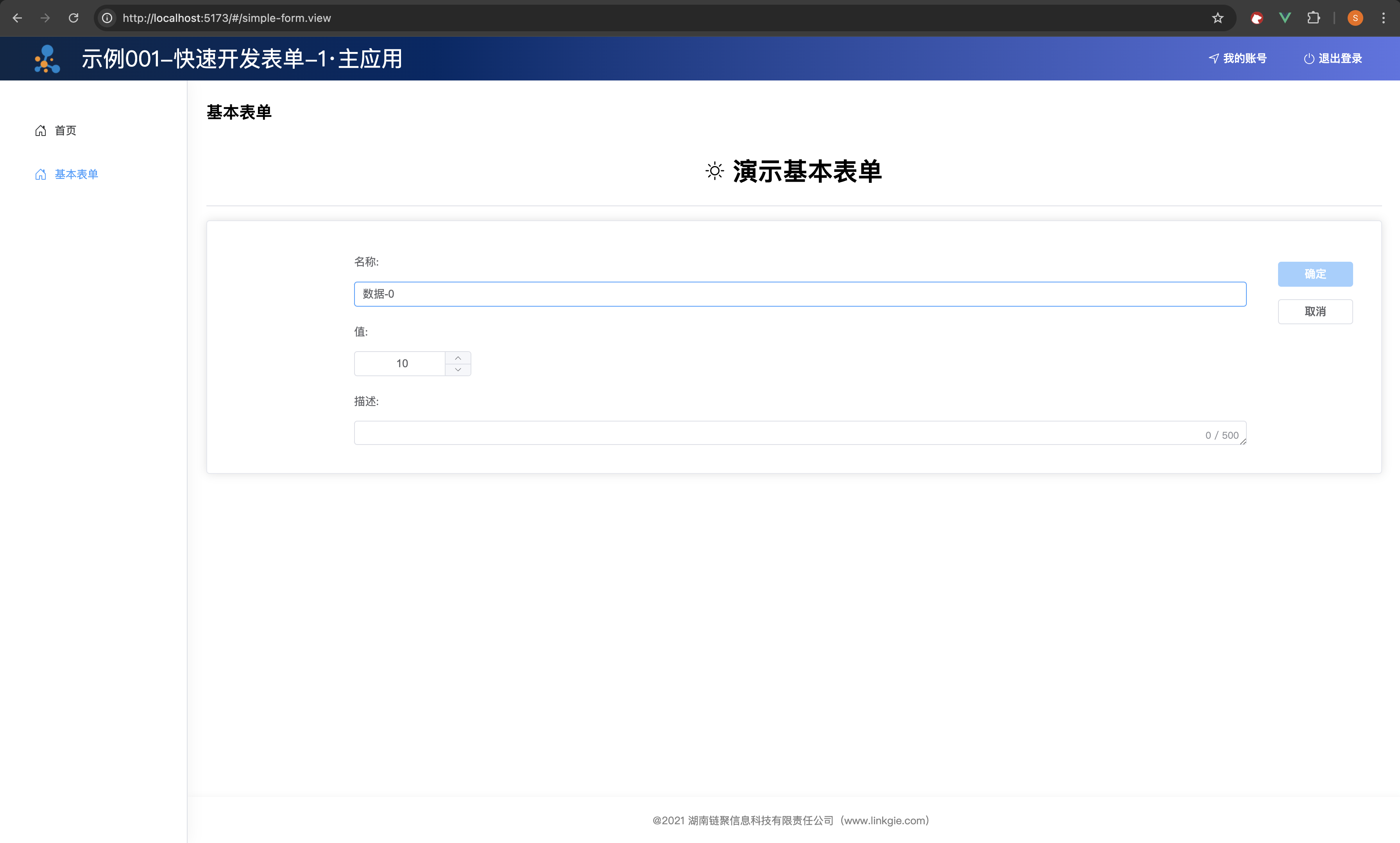Click the app logo in the header

point(47,59)
